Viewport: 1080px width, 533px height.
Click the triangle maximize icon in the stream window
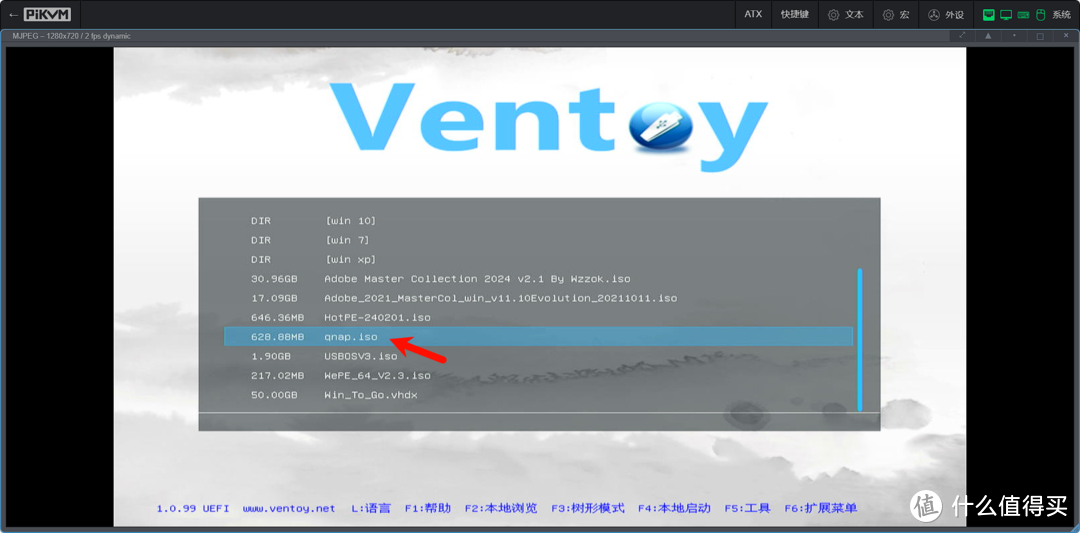point(988,35)
